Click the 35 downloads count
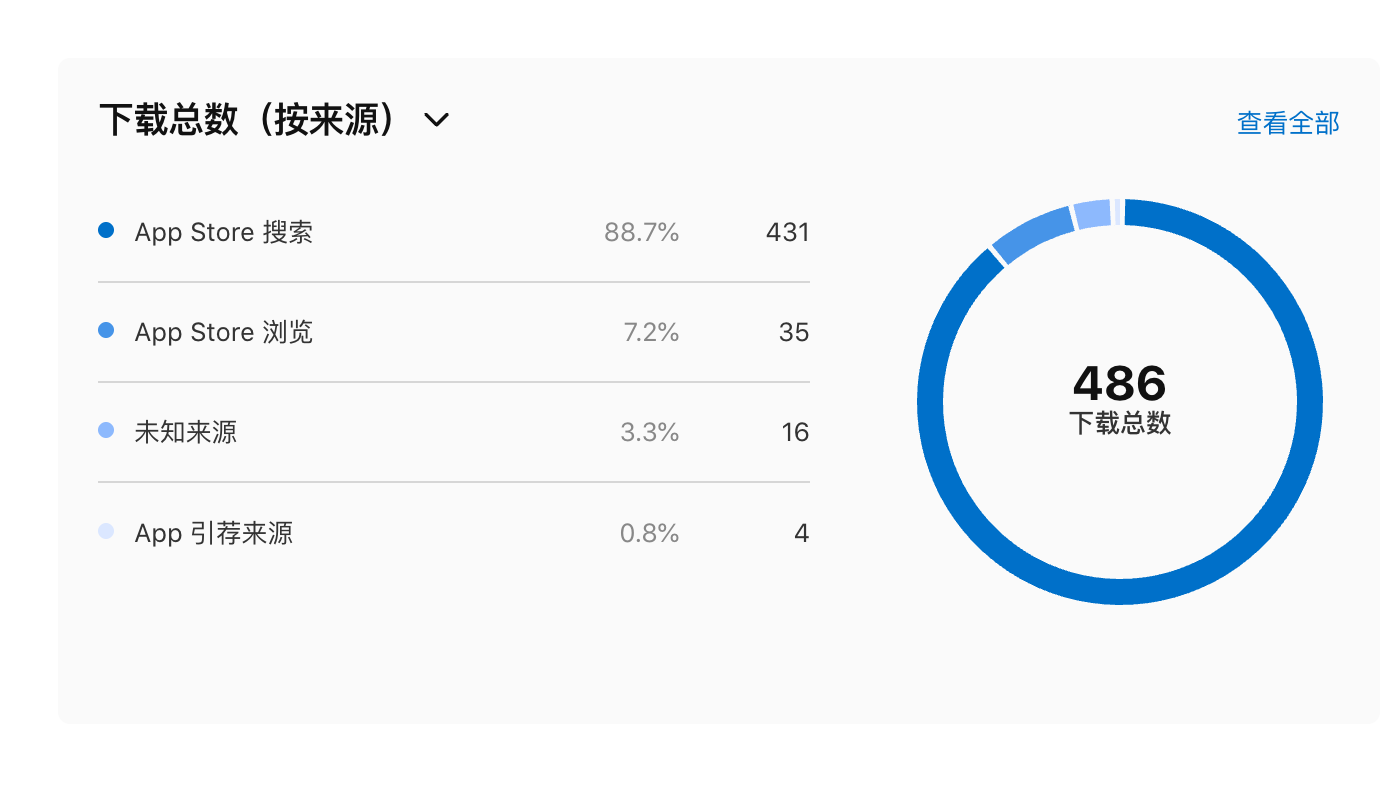 pyautogui.click(x=794, y=332)
